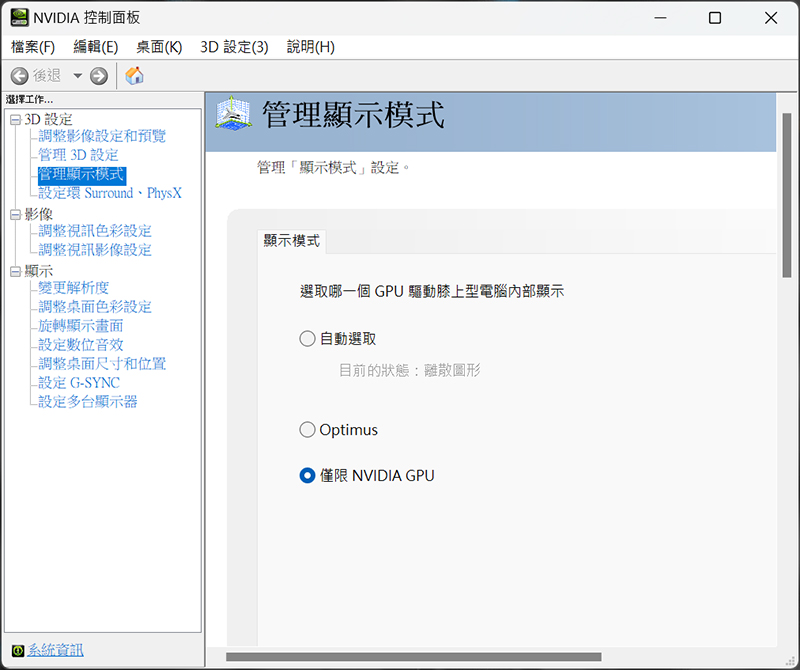800x670 pixels.
Task: Open 調整視訊影像設定 in the tree
Action: [95, 250]
